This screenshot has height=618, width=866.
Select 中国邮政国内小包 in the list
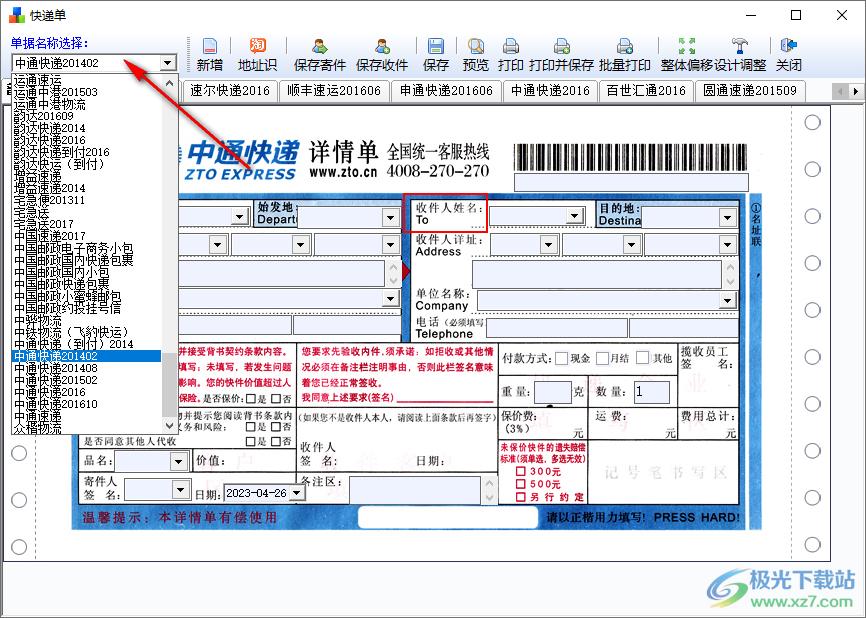[x=62, y=272]
